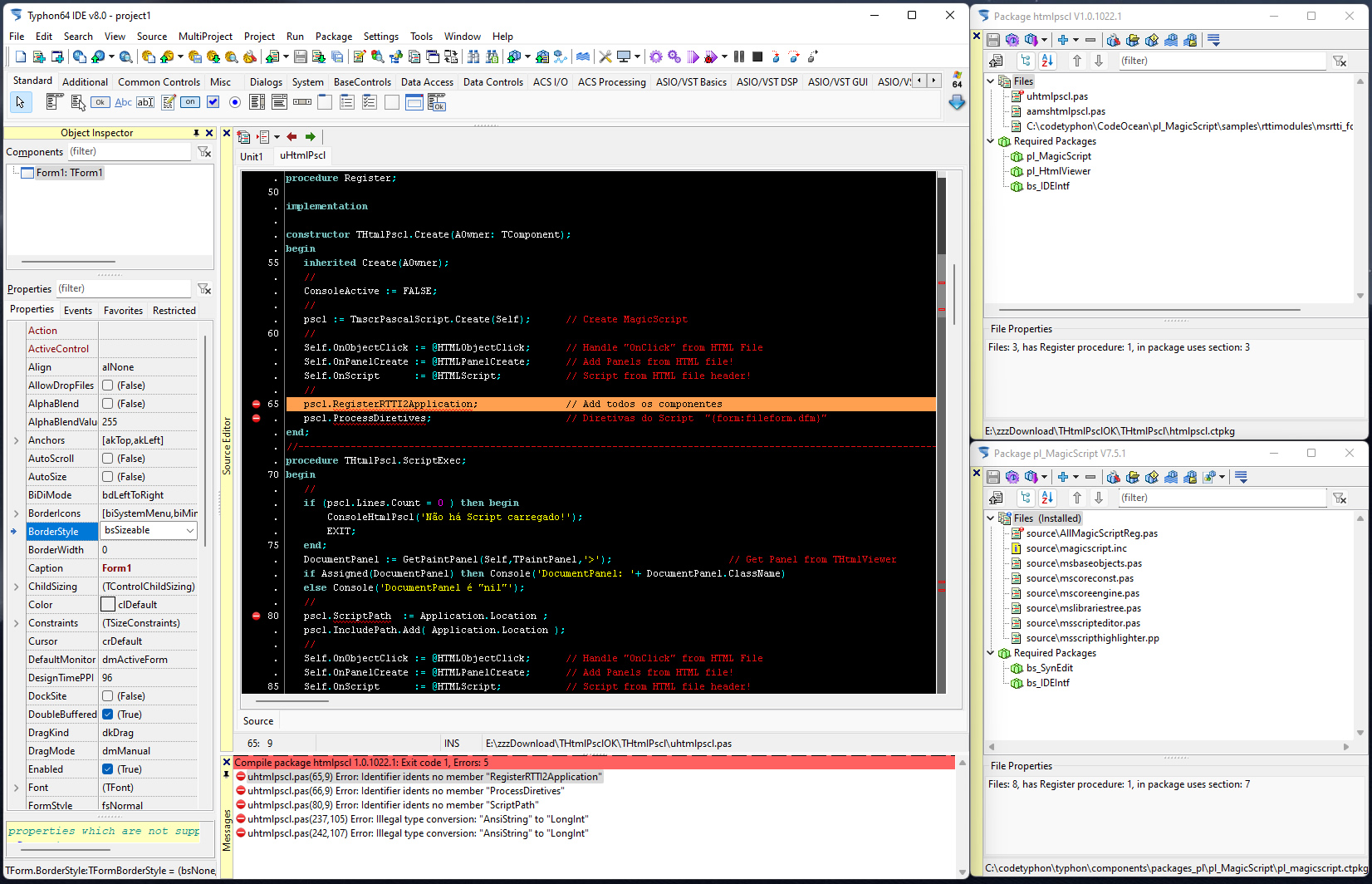The image size is (1372, 884).
Task: Click blue plus Add icon in htmlpscl package
Action: pos(1062,39)
